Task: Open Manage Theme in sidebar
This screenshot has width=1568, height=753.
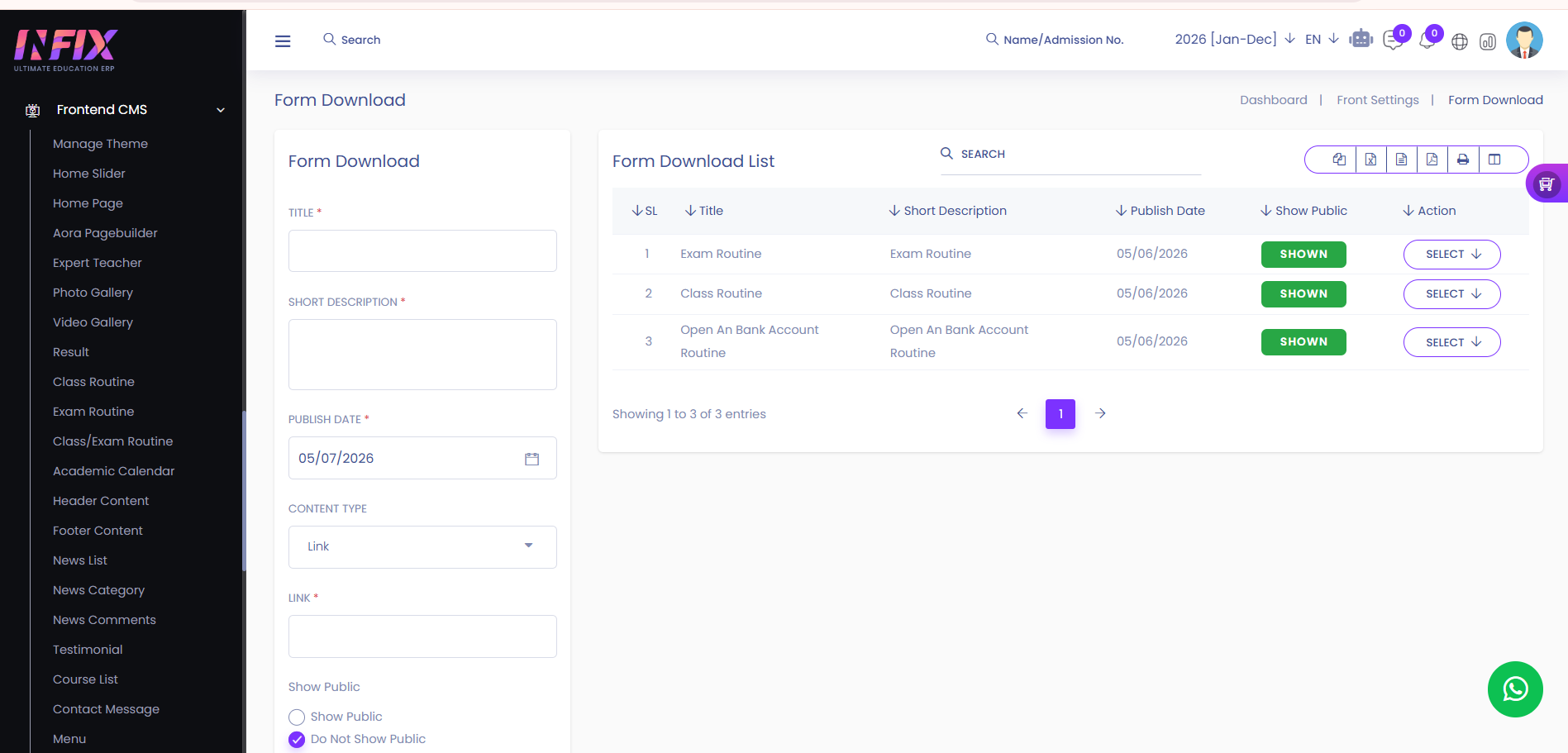Action: pyautogui.click(x=100, y=144)
